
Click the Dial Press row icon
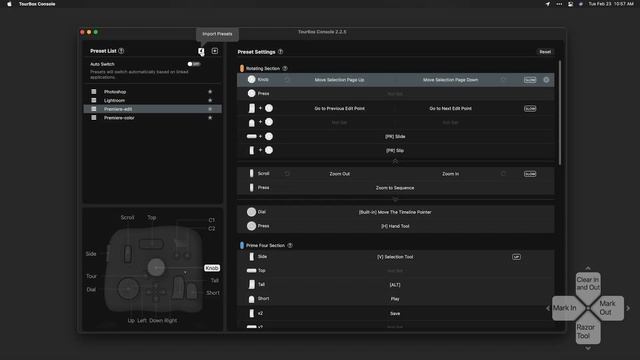coord(251,226)
